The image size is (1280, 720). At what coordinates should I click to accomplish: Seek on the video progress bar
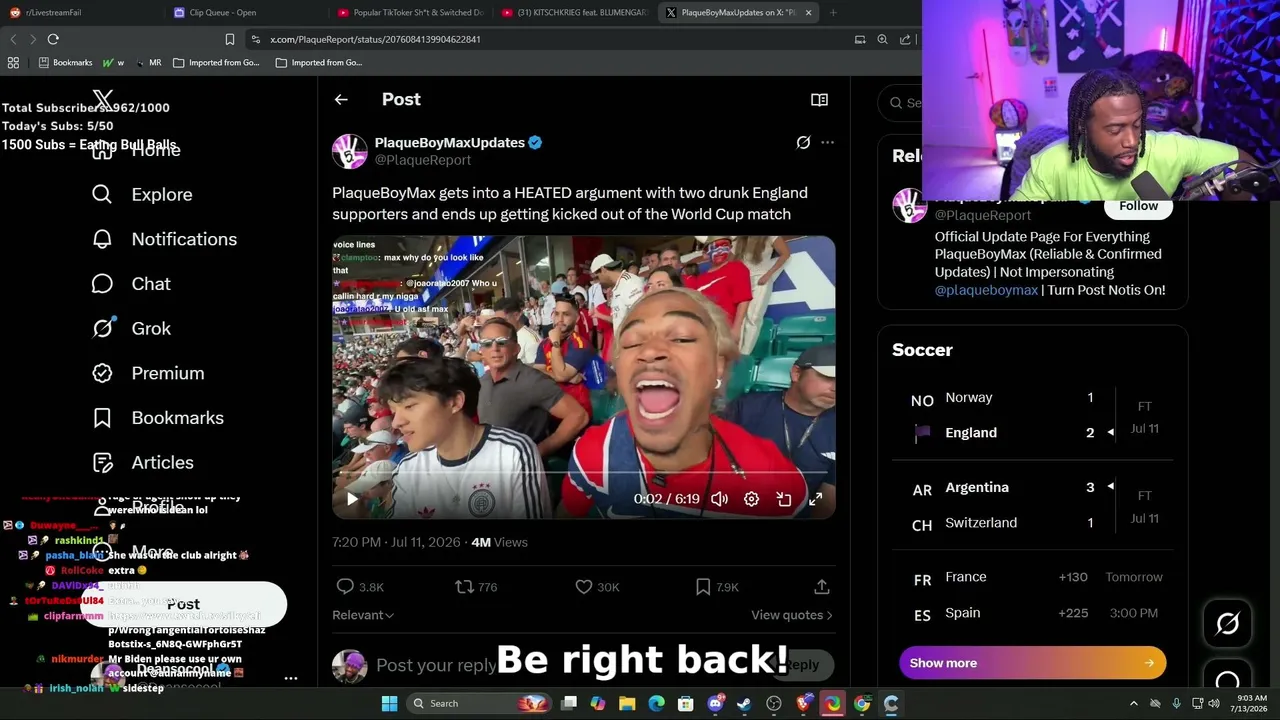click(x=584, y=472)
